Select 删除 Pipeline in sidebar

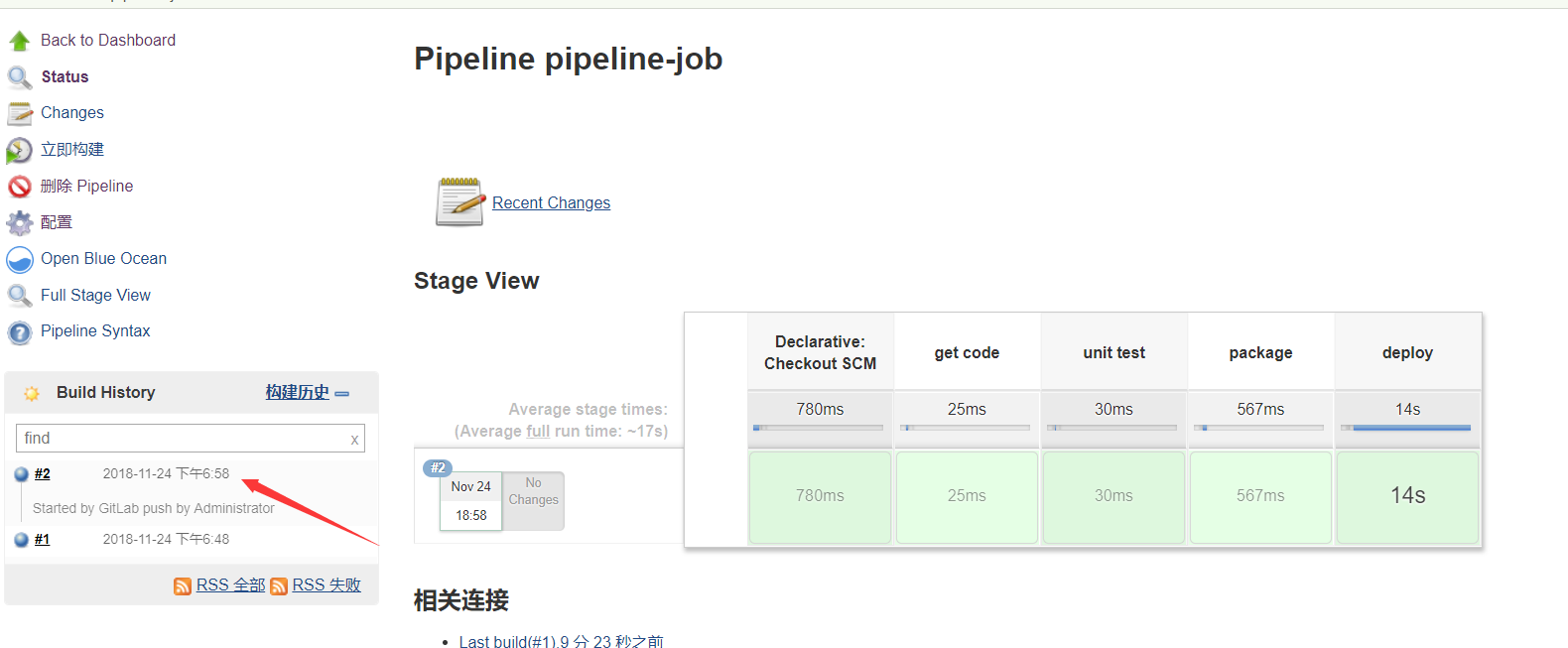point(86,186)
